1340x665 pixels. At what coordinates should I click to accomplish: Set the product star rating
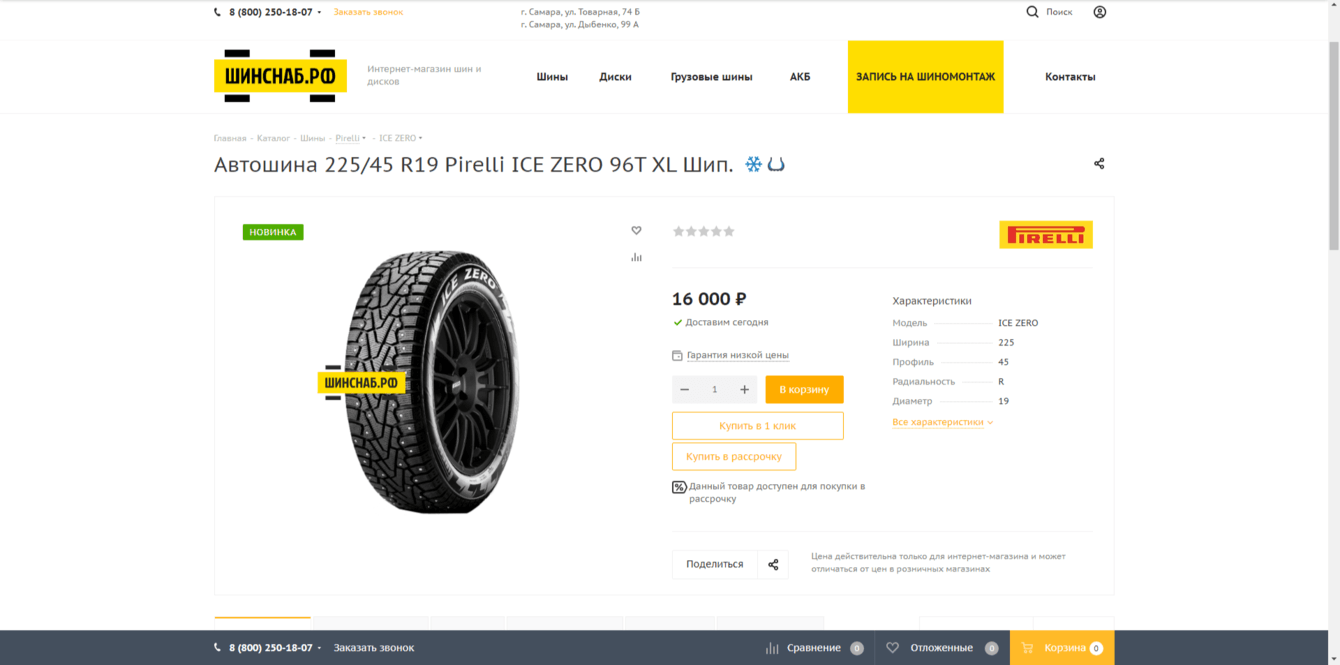pyautogui.click(x=704, y=232)
